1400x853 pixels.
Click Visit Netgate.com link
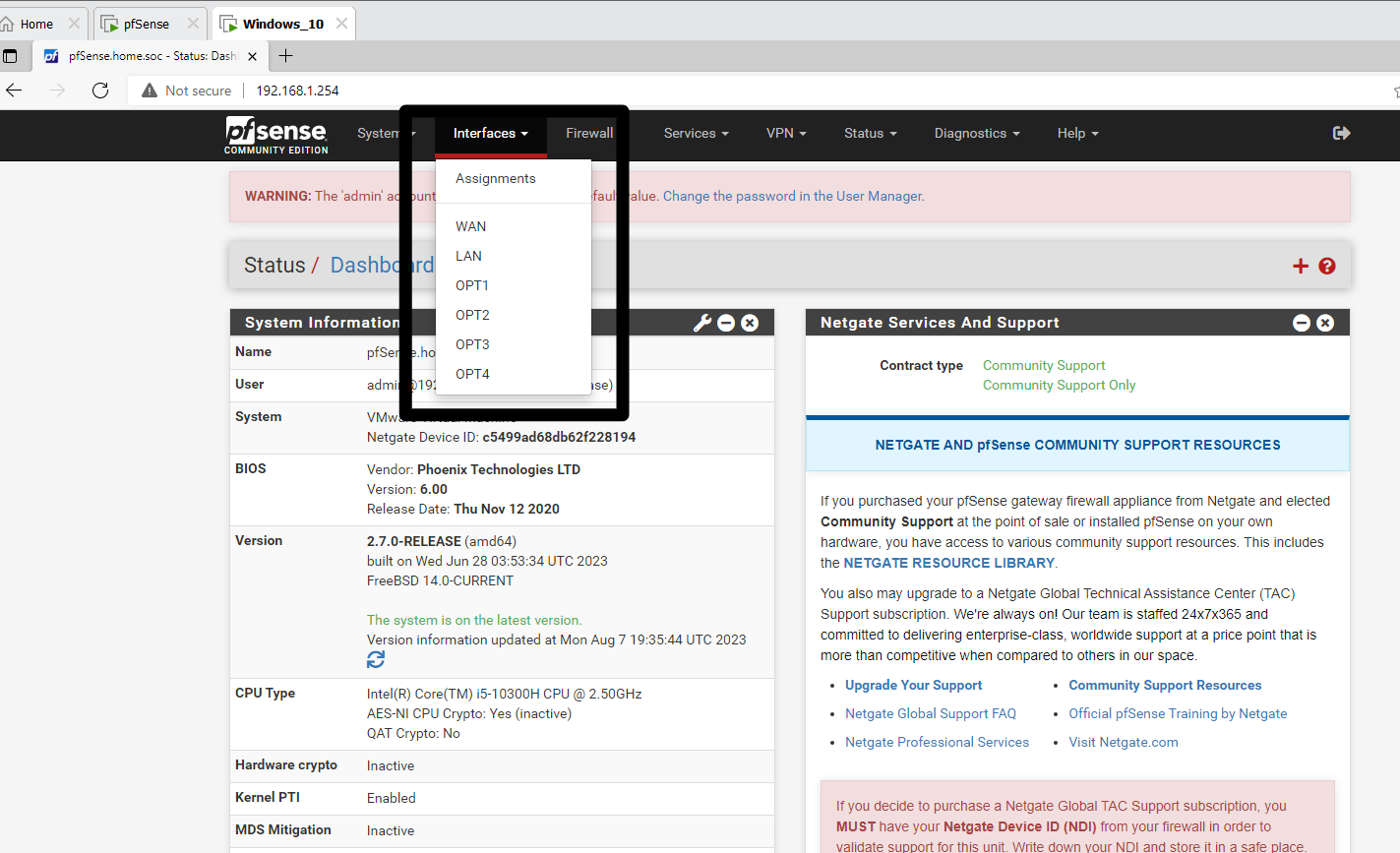[x=1124, y=742]
